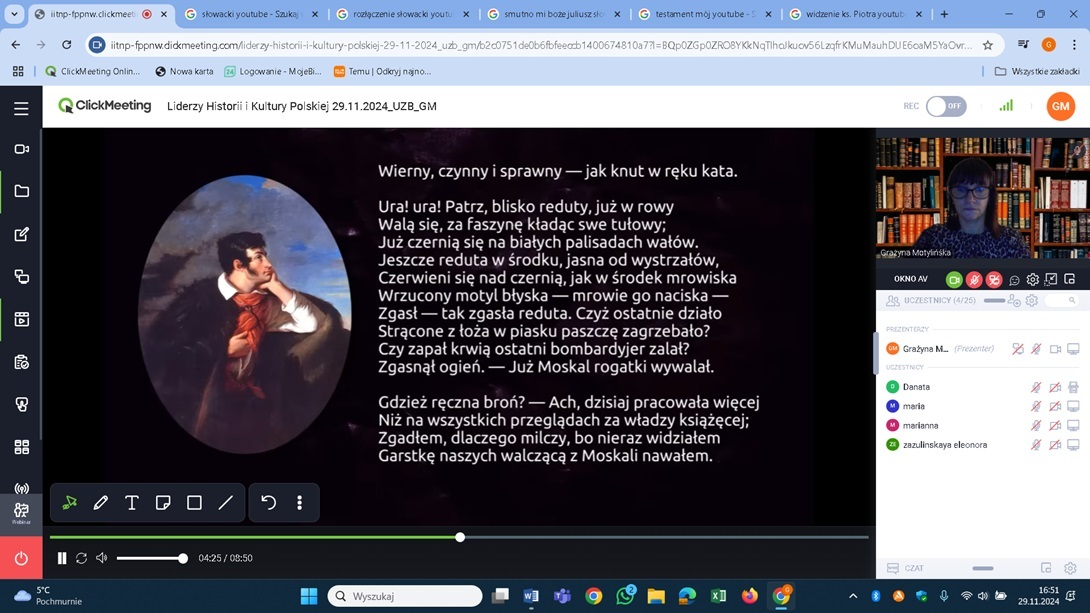Select participant zazulinskaya eleonora
1090x613 pixels.
(944, 445)
